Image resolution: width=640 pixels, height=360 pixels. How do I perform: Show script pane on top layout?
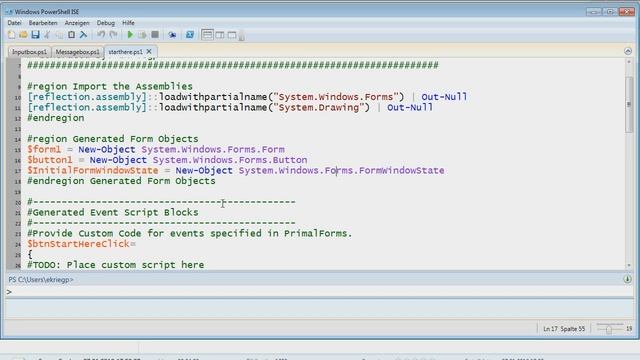tap(207, 35)
